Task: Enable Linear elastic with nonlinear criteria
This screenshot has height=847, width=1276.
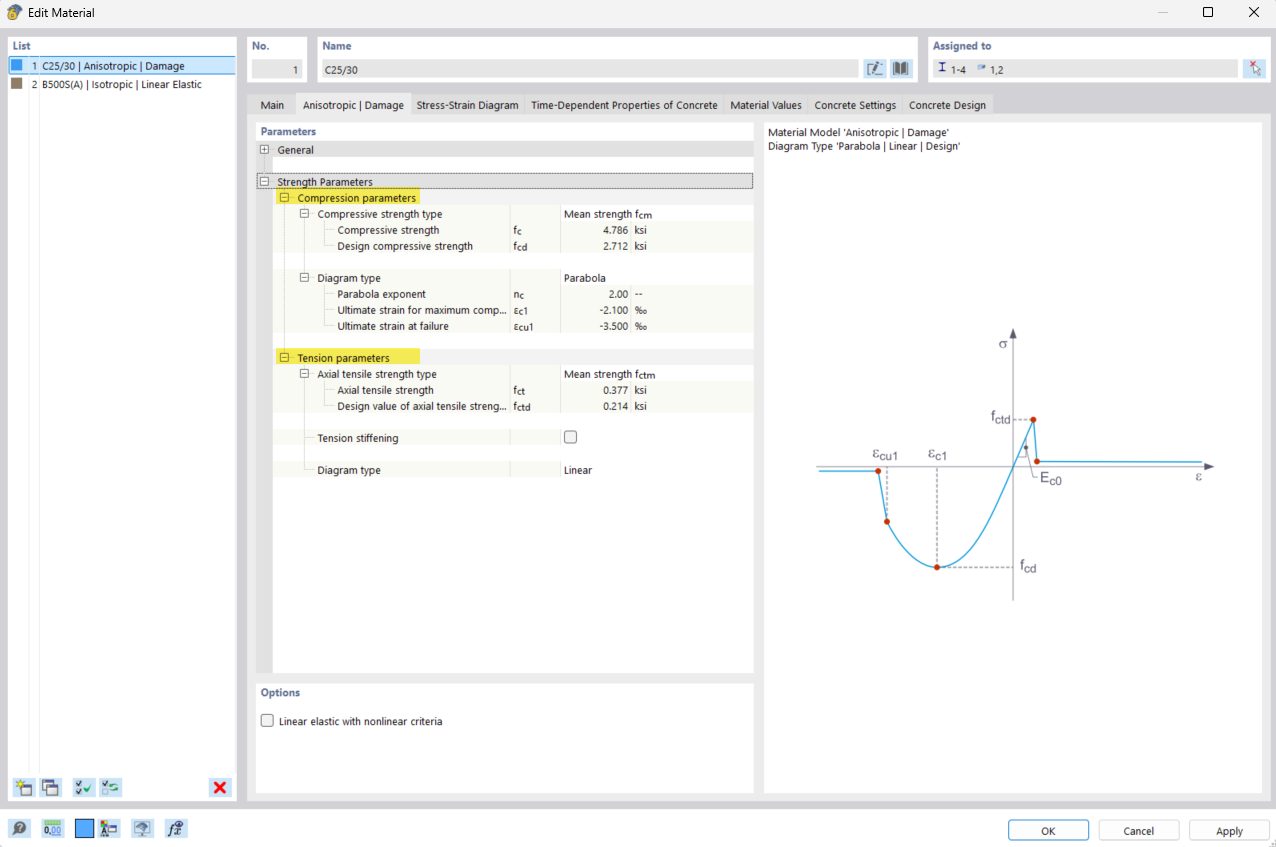Action: 267,720
